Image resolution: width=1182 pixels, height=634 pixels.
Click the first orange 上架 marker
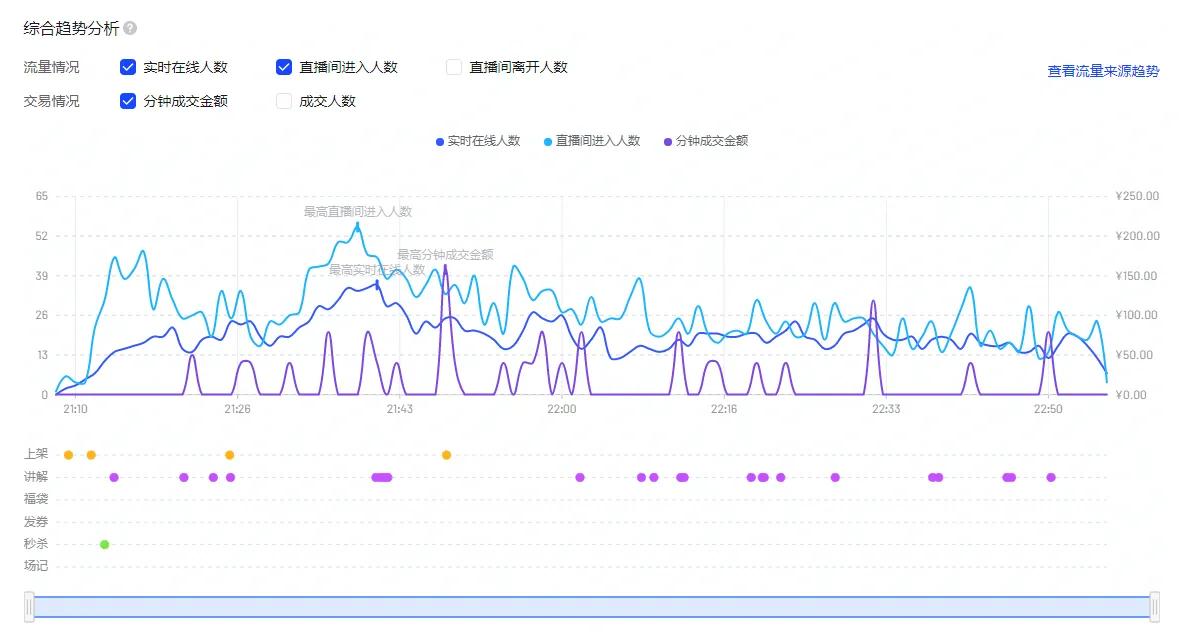67,454
